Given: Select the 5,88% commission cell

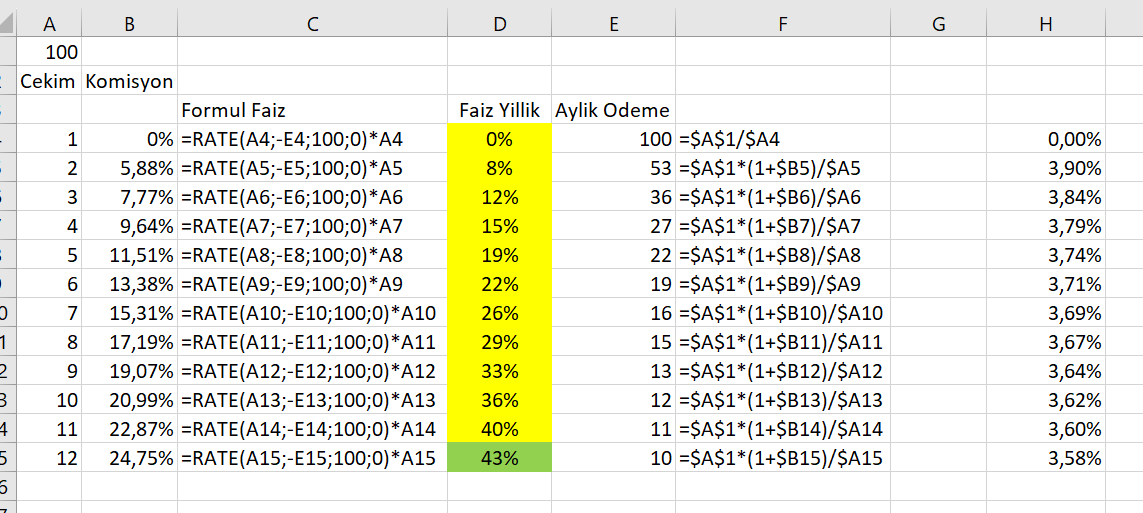Looking at the screenshot, I should [130, 168].
